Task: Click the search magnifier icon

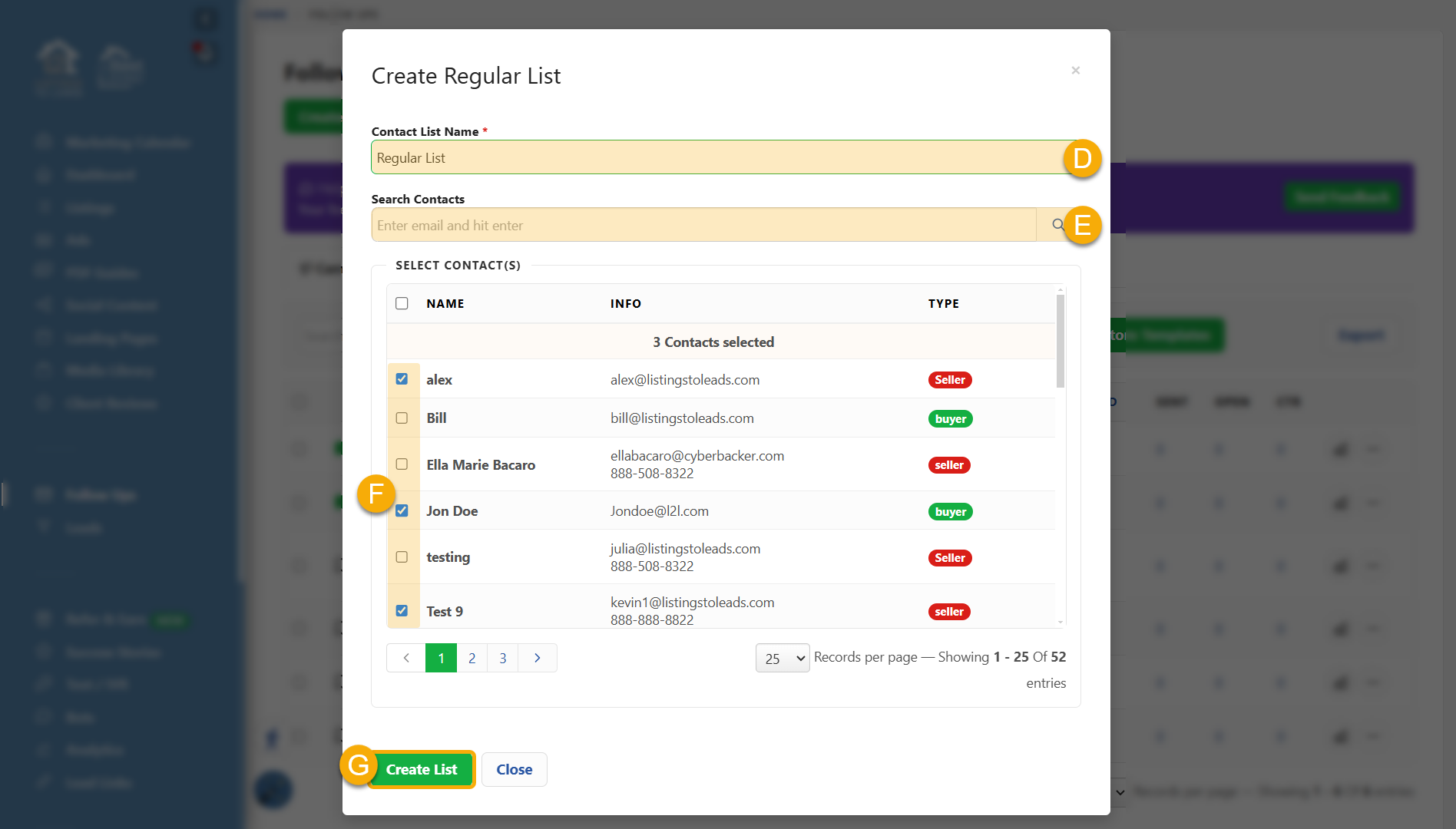Action: 1057,225
